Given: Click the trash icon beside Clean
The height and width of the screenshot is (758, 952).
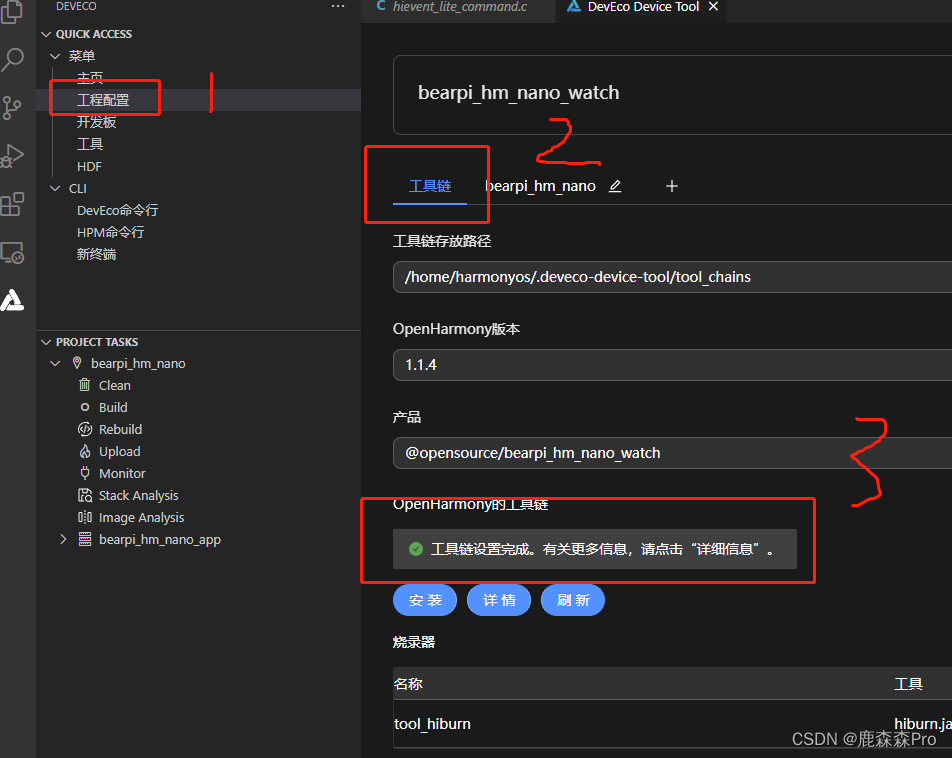Looking at the screenshot, I should [x=85, y=385].
